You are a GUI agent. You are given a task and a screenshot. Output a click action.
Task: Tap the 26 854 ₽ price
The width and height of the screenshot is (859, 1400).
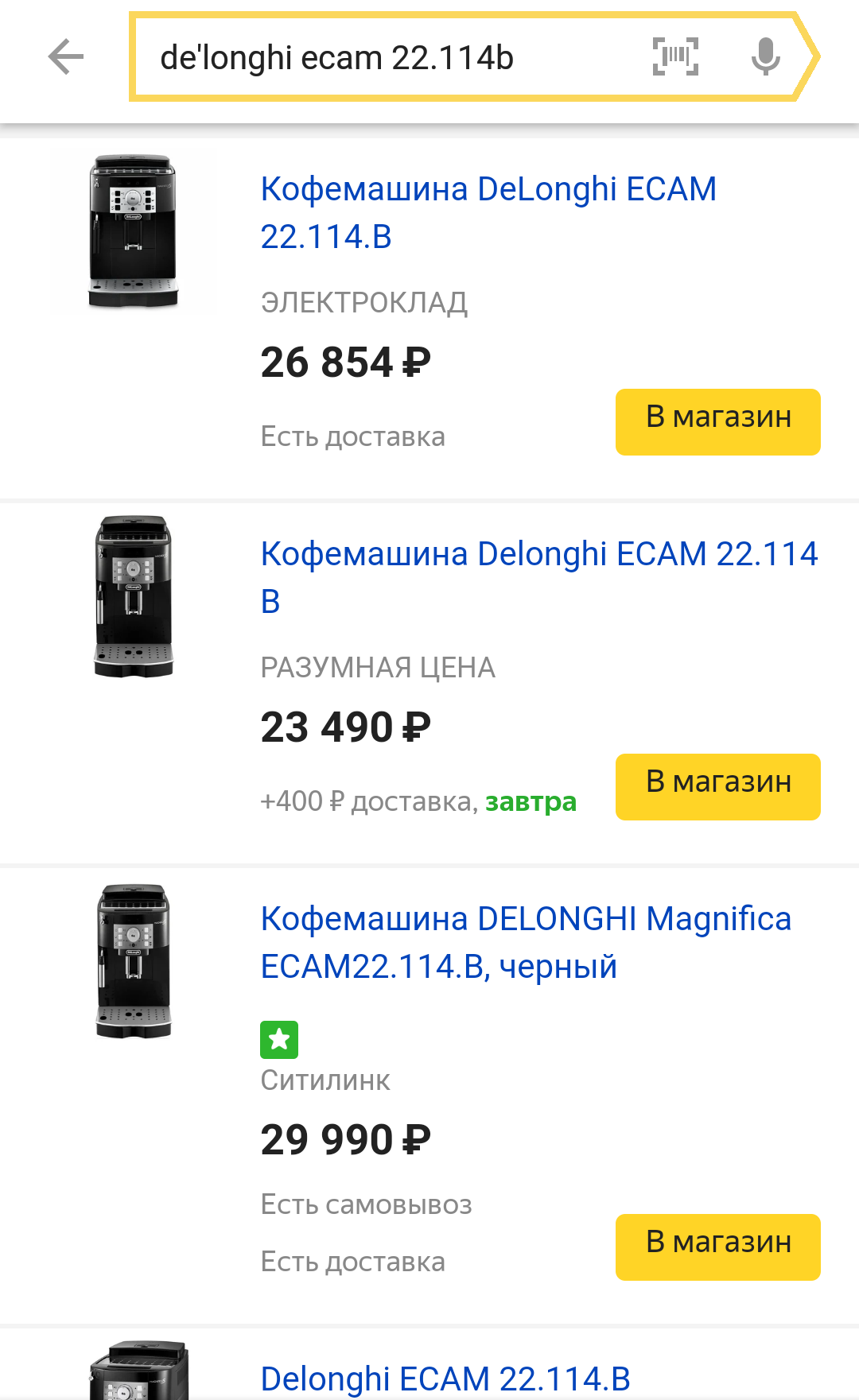tap(345, 363)
